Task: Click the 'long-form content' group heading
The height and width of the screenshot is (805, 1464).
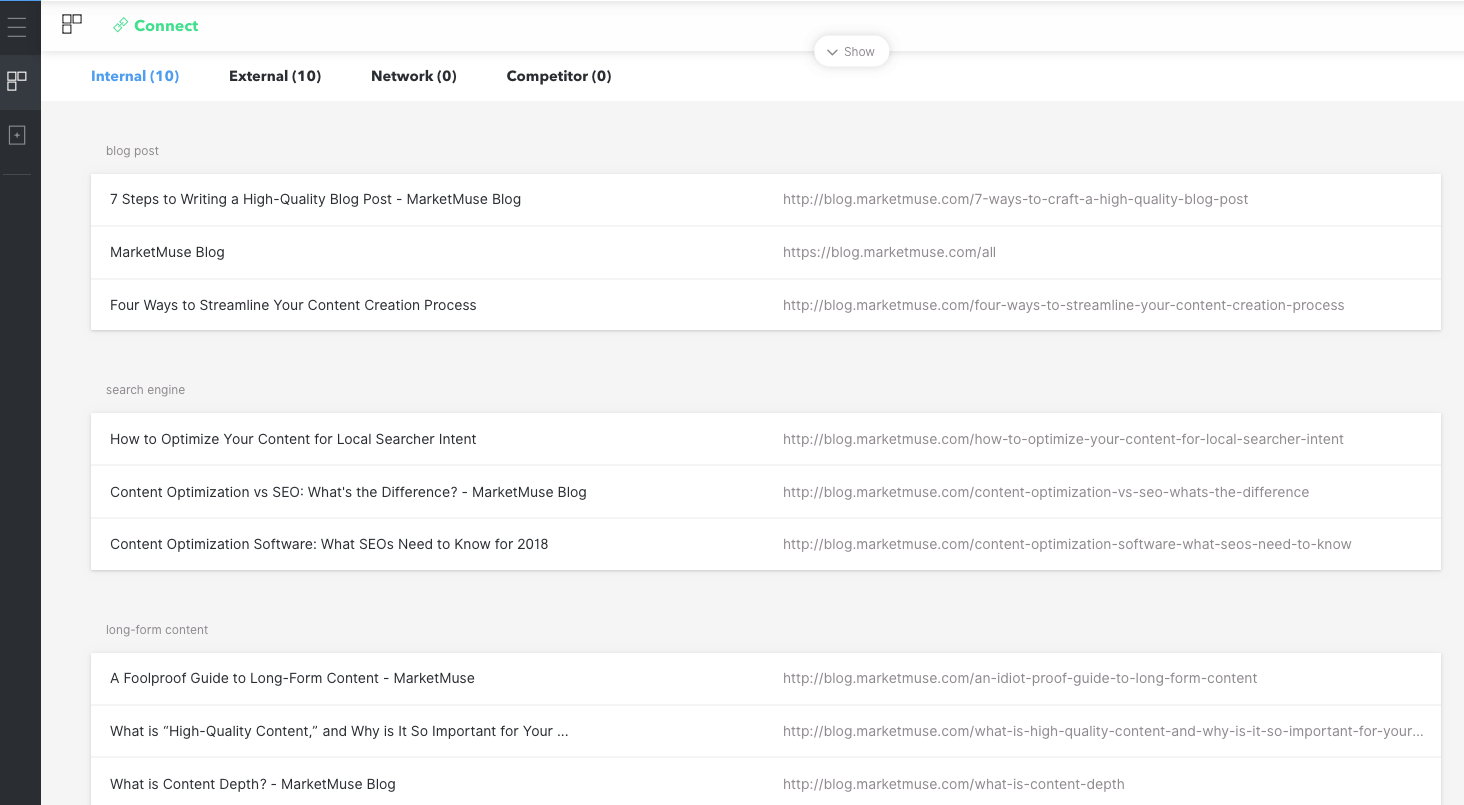Action: coord(157,630)
